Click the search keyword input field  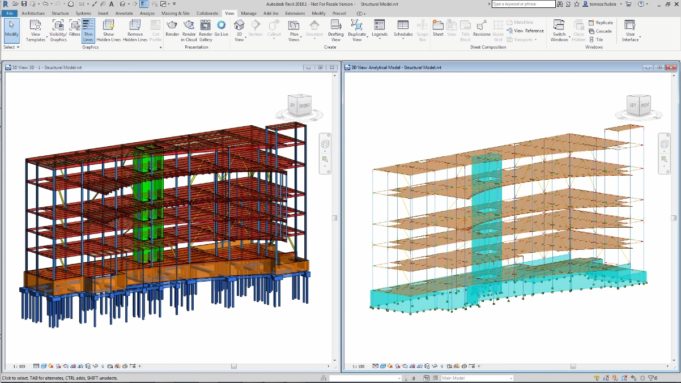coord(523,4)
